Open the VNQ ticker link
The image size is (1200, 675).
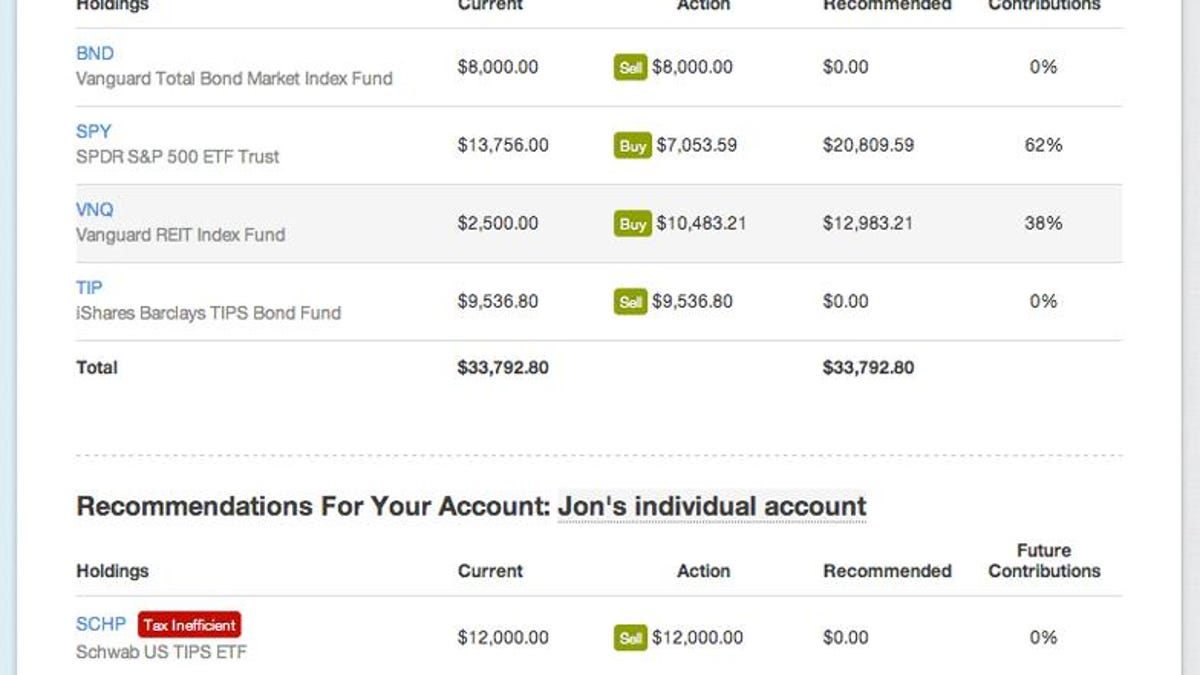[95, 209]
